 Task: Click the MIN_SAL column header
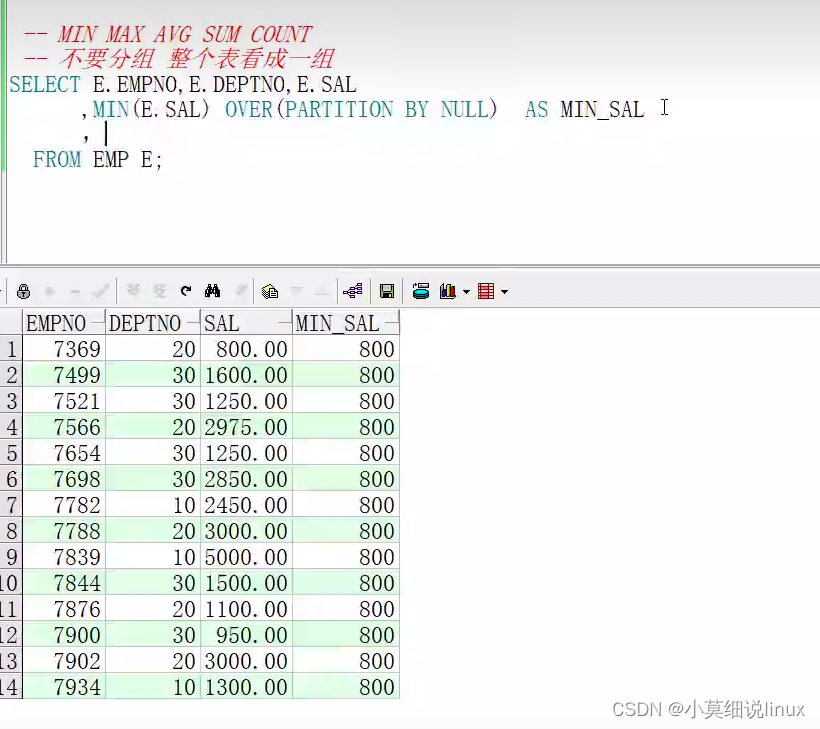(x=346, y=323)
